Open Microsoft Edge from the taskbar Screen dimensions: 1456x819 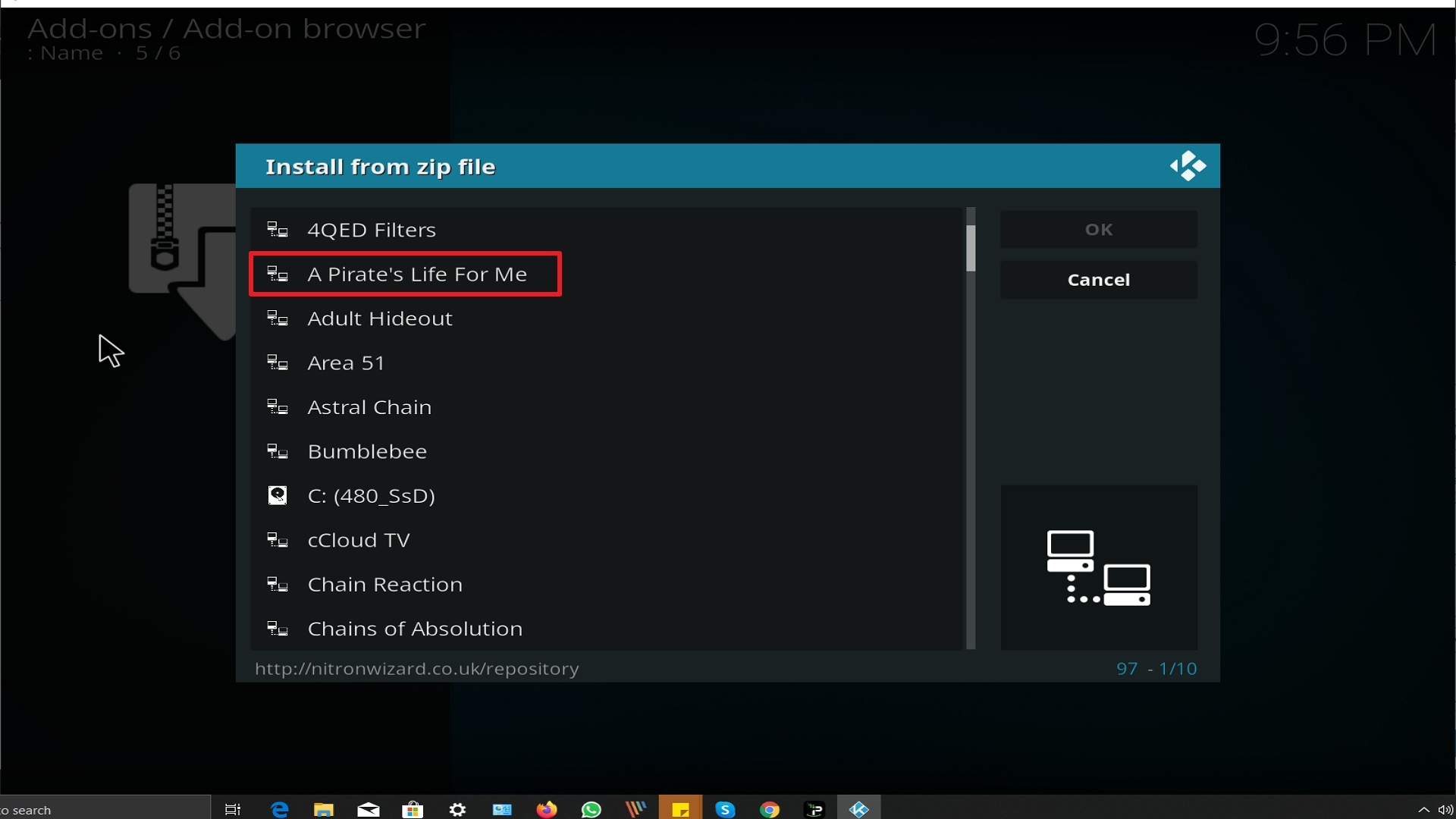click(x=279, y=809)
